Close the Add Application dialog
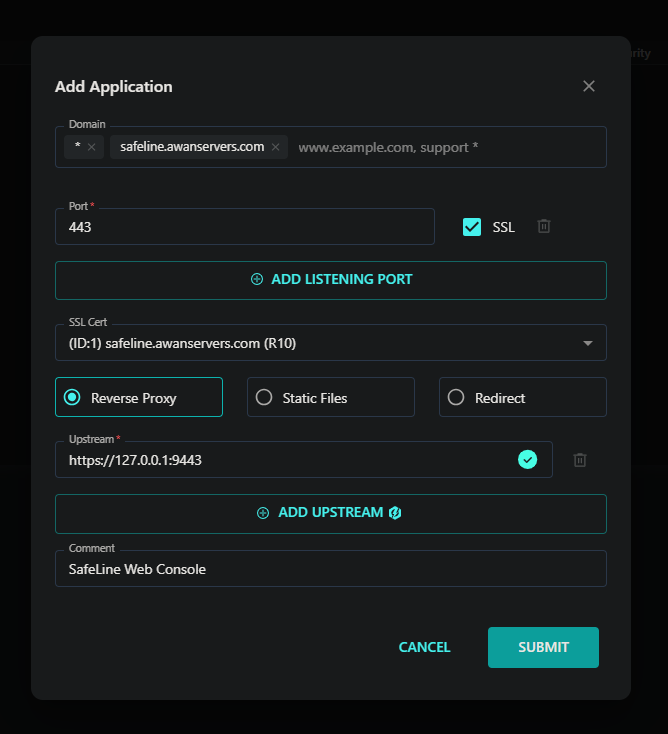Viewport: 668px width, 734px height. tap(588, 86)
